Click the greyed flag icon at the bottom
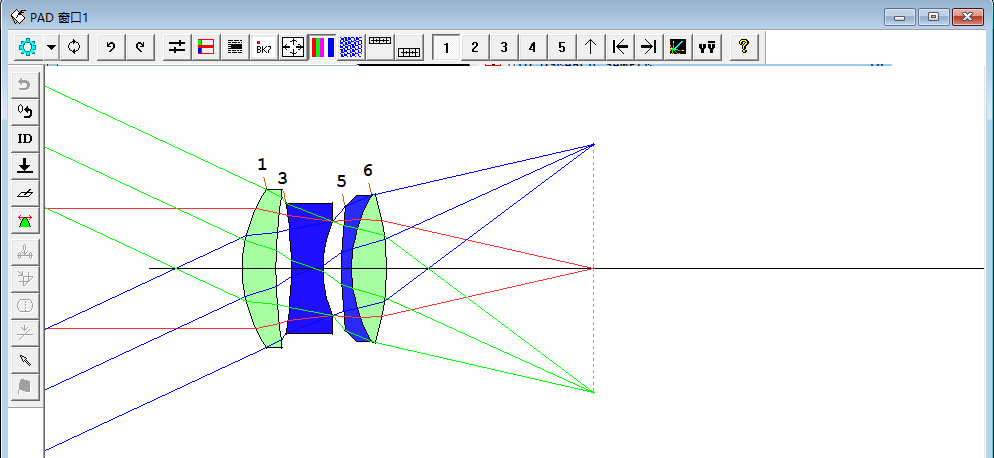 25,386
